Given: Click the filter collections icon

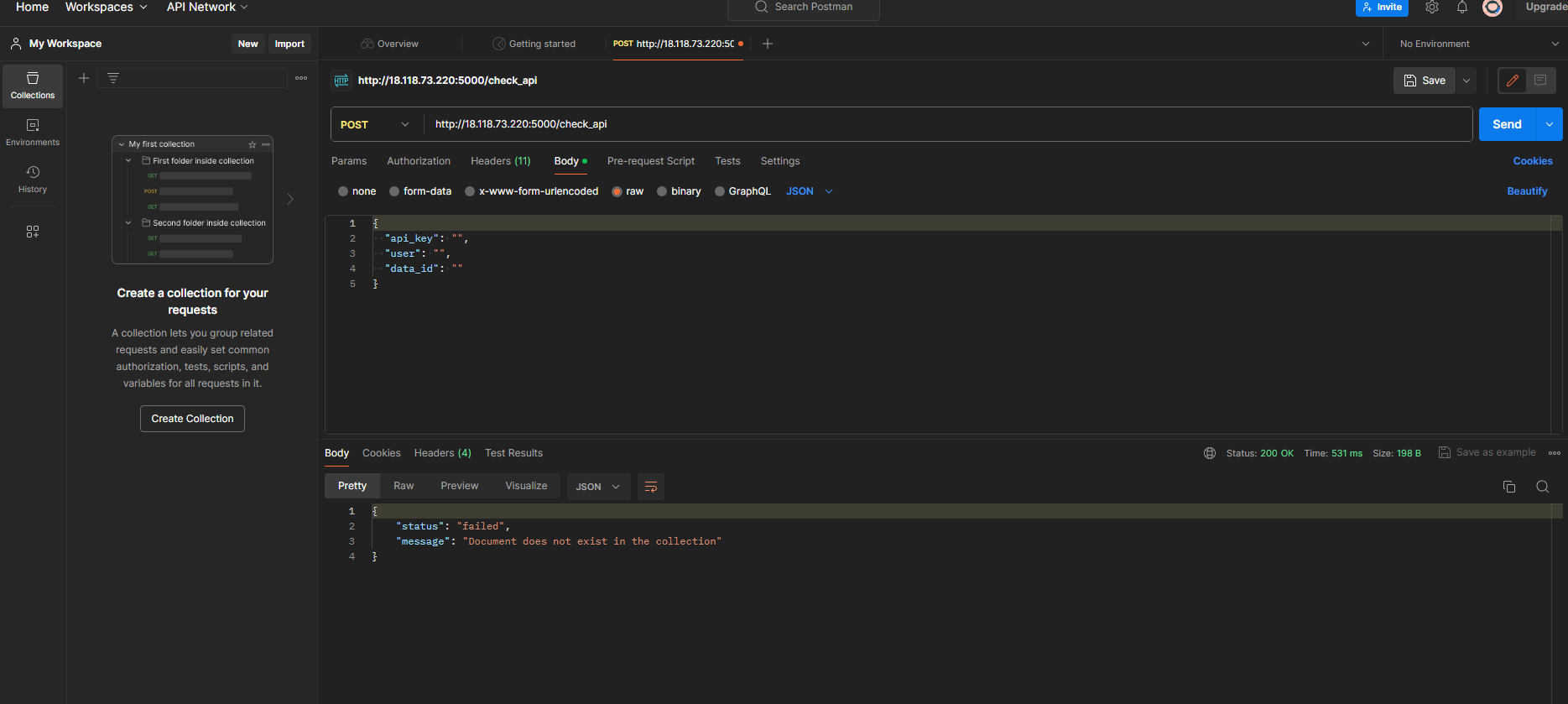Looking at the screenshot, I should tap(113, 78).
